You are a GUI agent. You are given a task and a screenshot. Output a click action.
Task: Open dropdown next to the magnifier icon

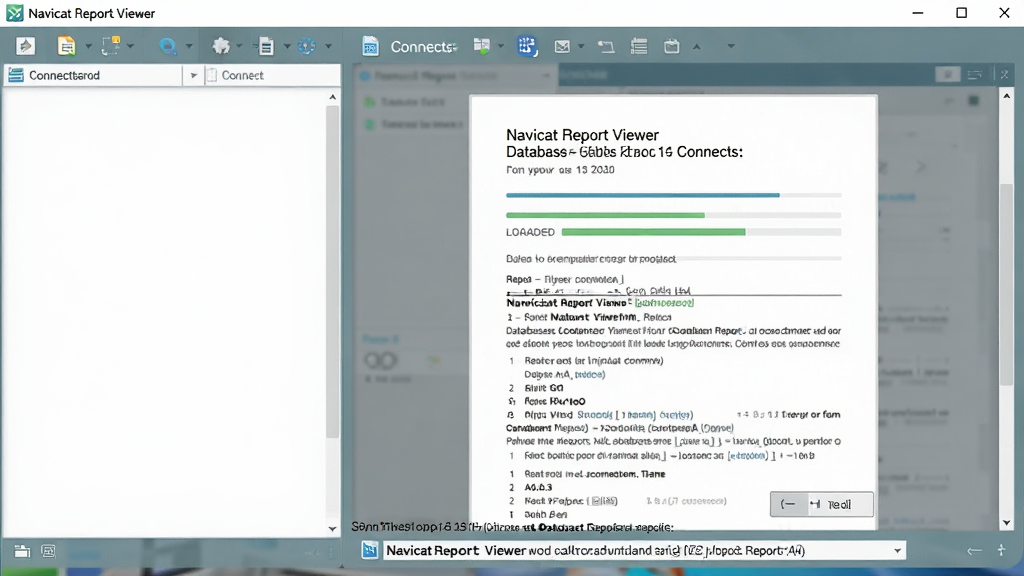click(x=189, y=46)
